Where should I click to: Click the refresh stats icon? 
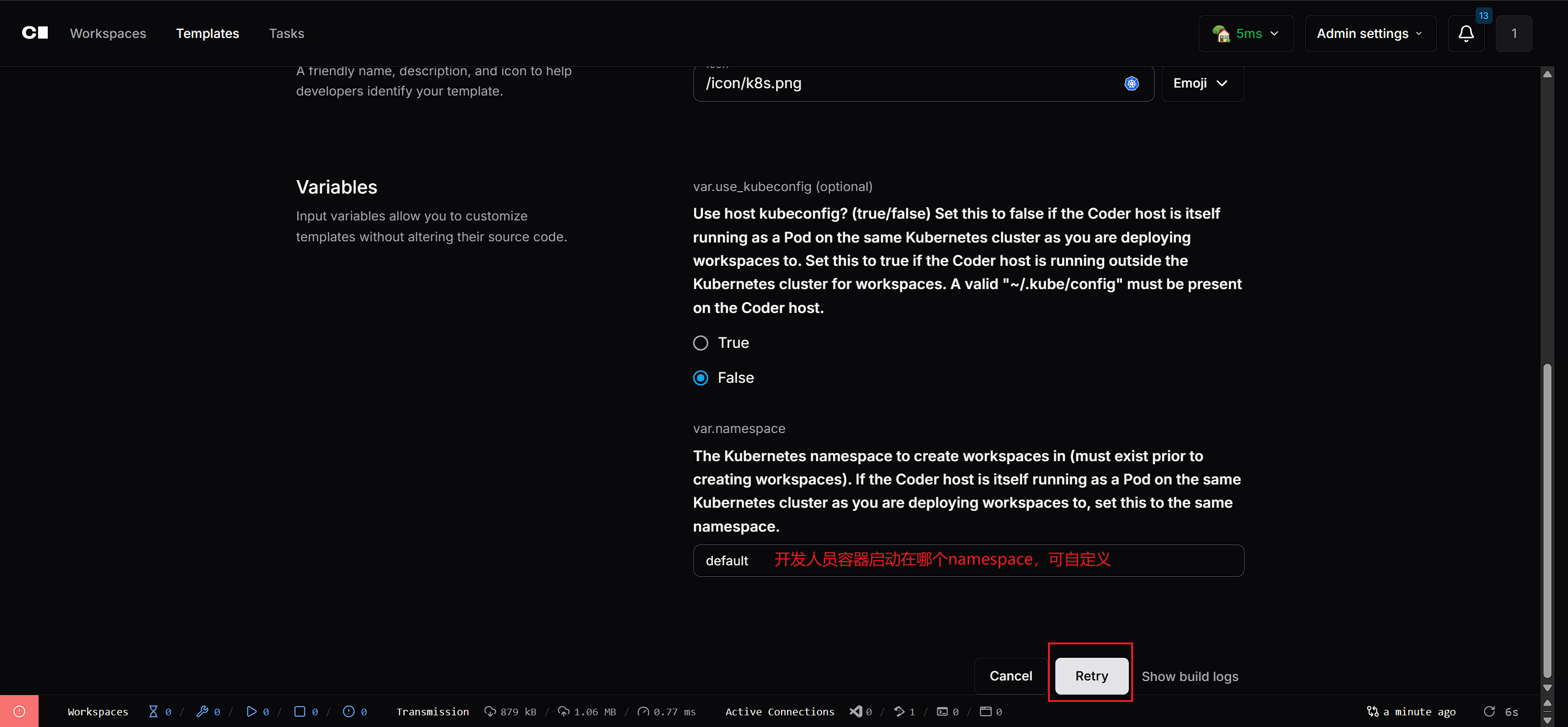point(1490,711)
